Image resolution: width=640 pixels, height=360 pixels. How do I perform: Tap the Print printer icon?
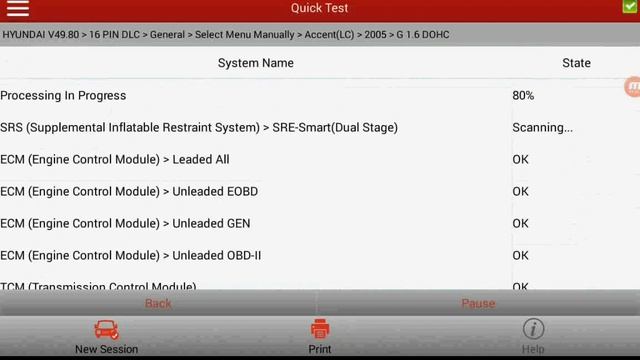tap(320, 329)
